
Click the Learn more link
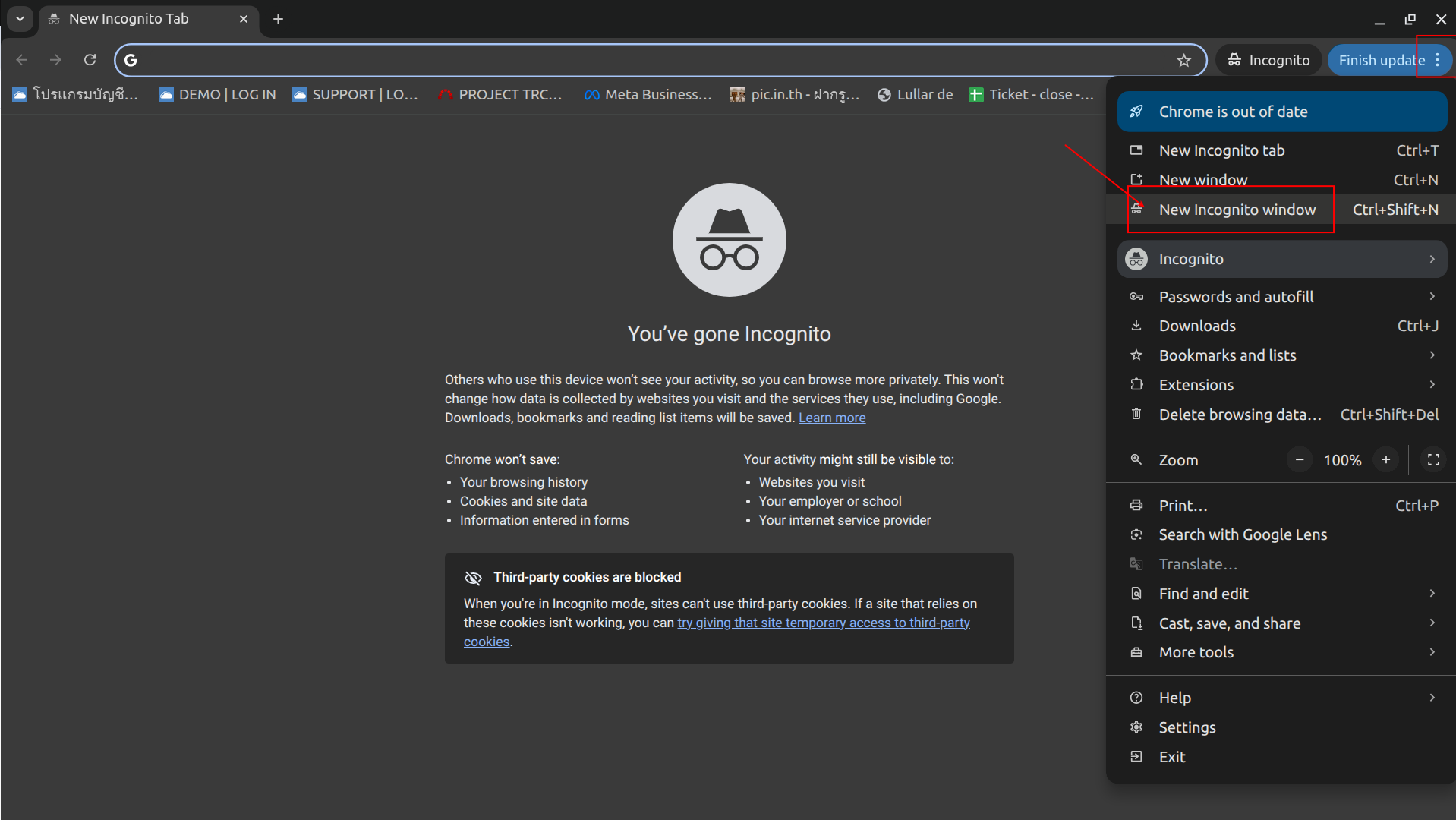point(831,418)
